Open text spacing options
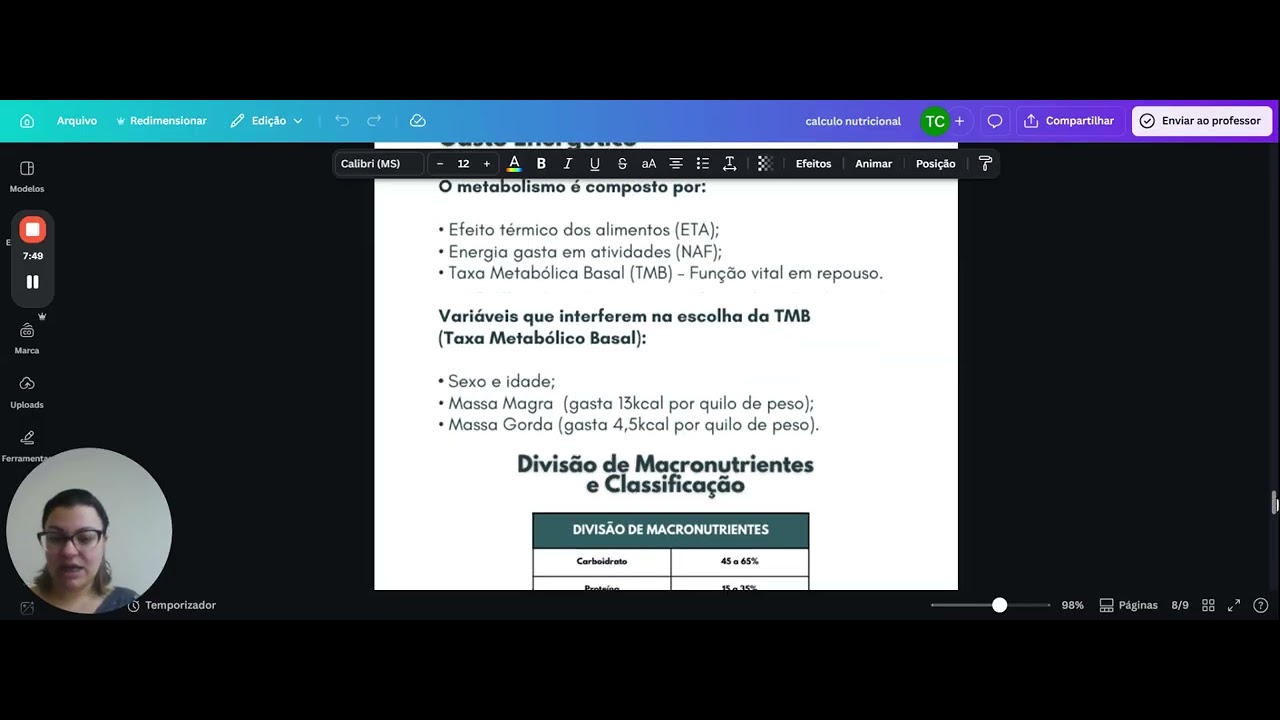Viewport: 1280px width, 720px height. tap(730, 164)
